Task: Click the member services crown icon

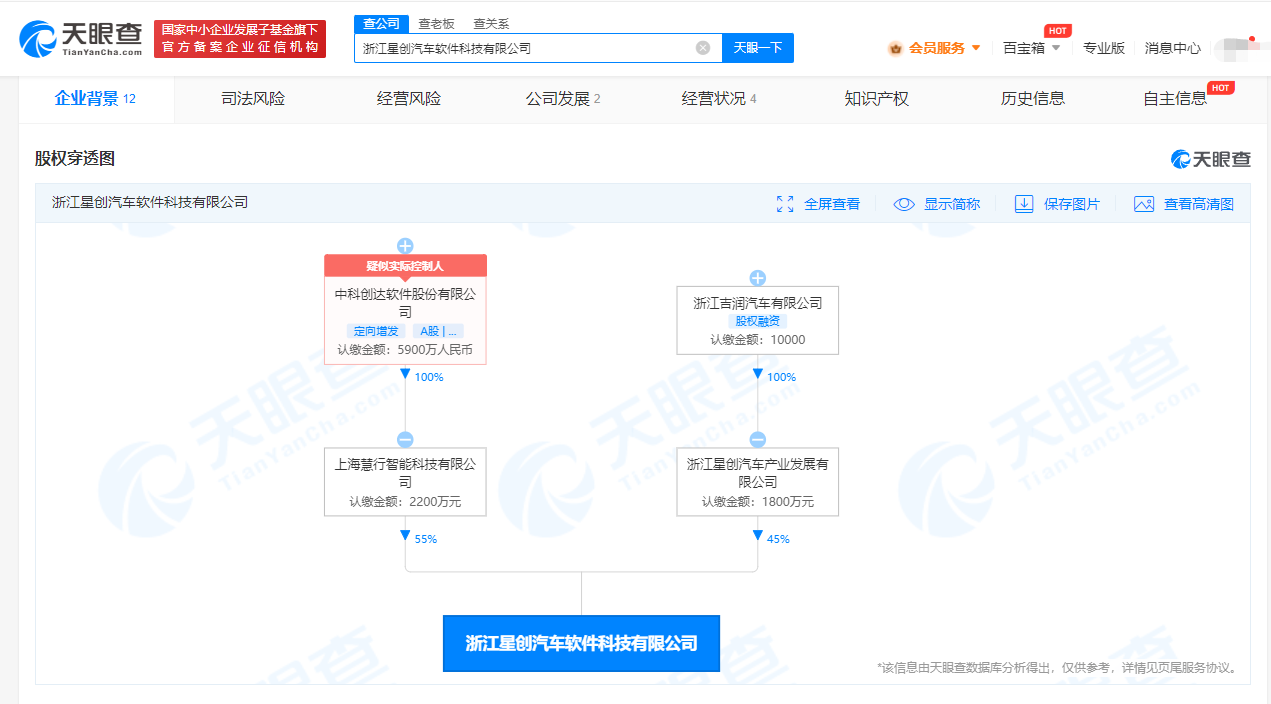Action: tap(895, 48)
